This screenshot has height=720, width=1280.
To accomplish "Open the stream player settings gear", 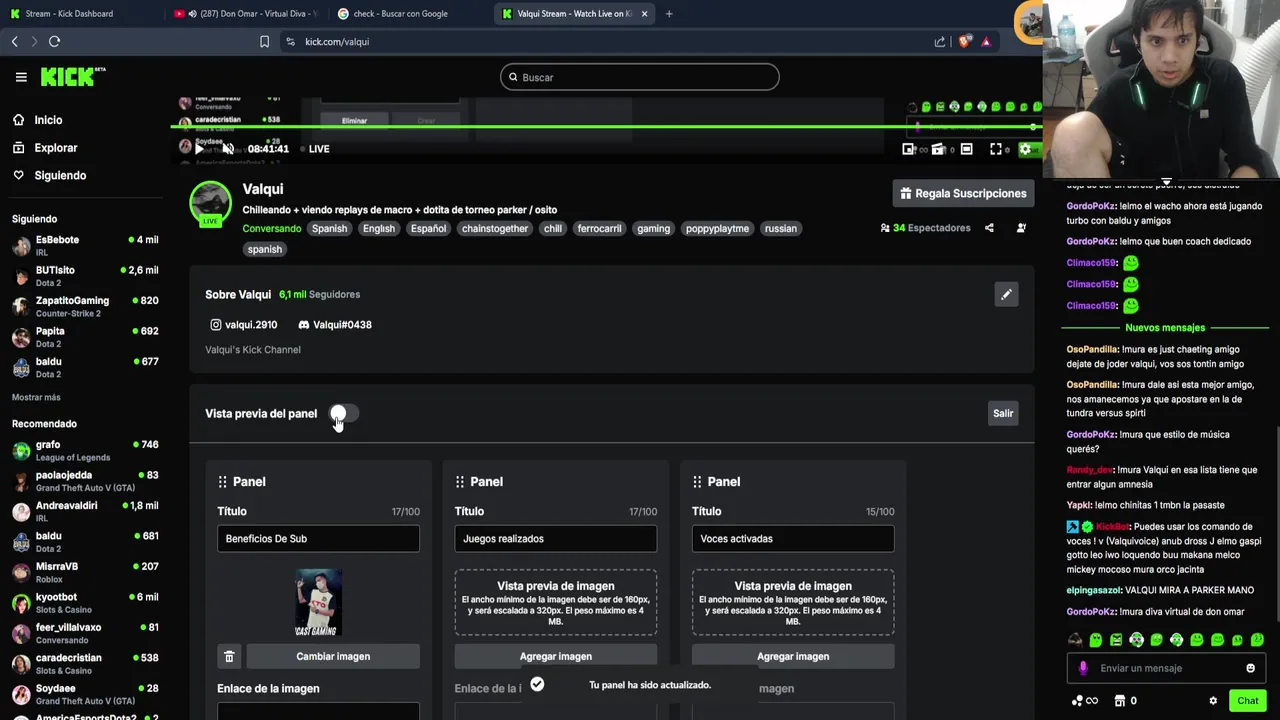I will click(x=1025, y=149).
